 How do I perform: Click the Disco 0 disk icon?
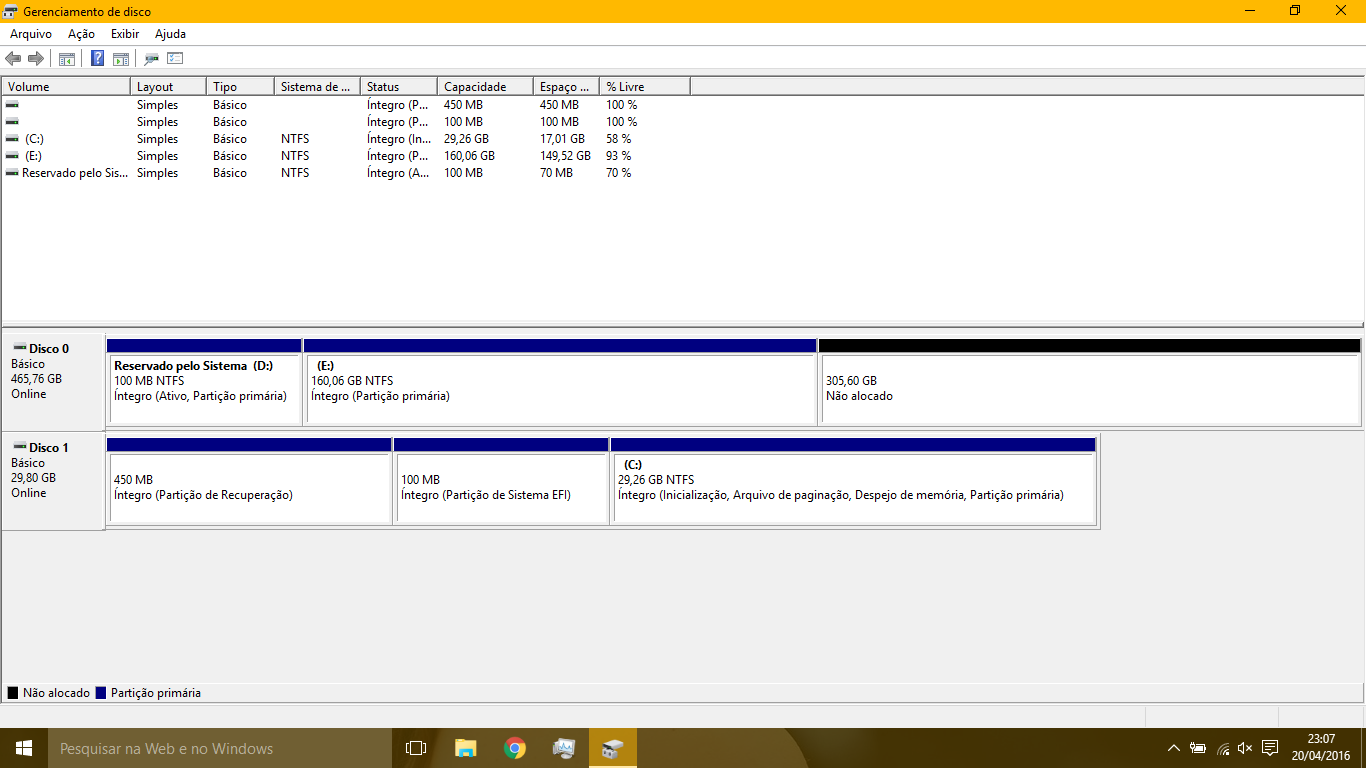[19, 347]
